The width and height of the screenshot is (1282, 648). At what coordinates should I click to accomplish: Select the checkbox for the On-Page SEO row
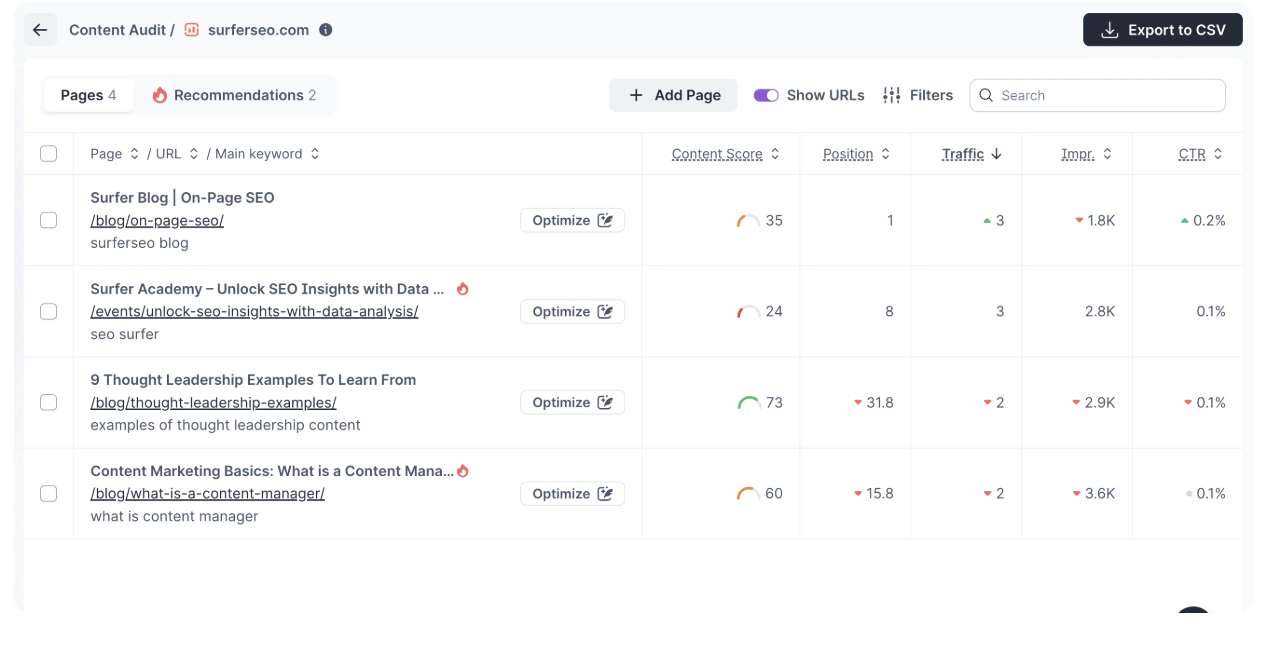[48, 220]
